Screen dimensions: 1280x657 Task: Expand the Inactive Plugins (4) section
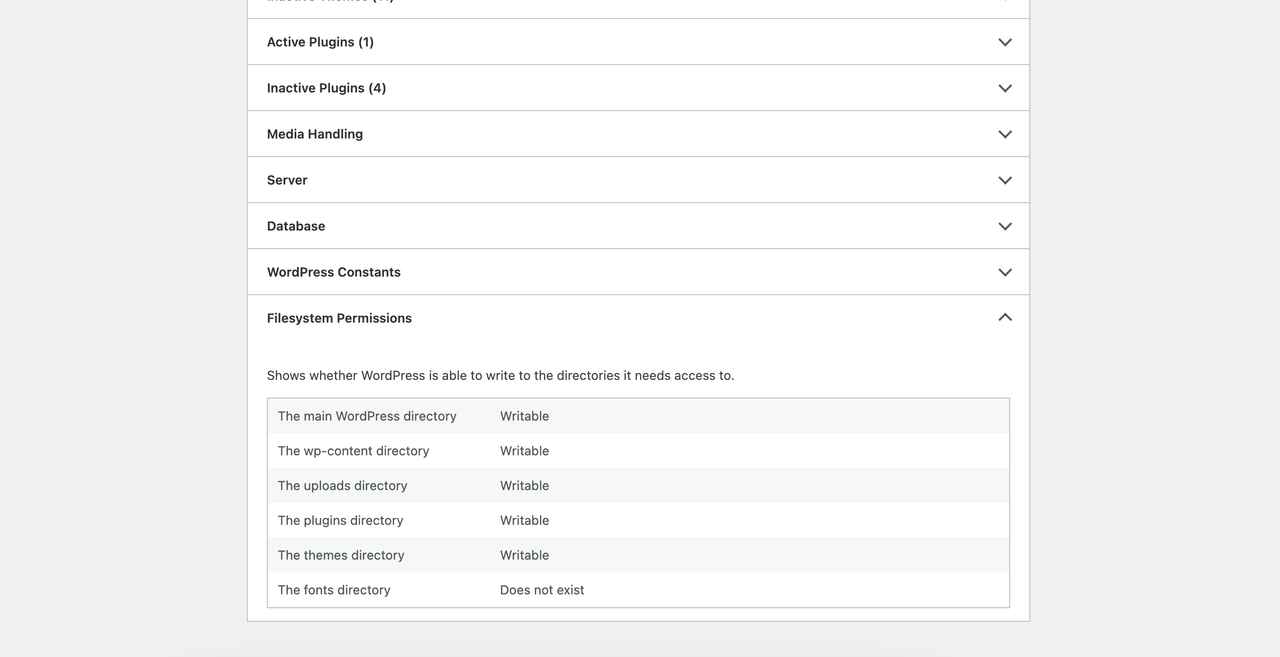click(x=638, y=88)
